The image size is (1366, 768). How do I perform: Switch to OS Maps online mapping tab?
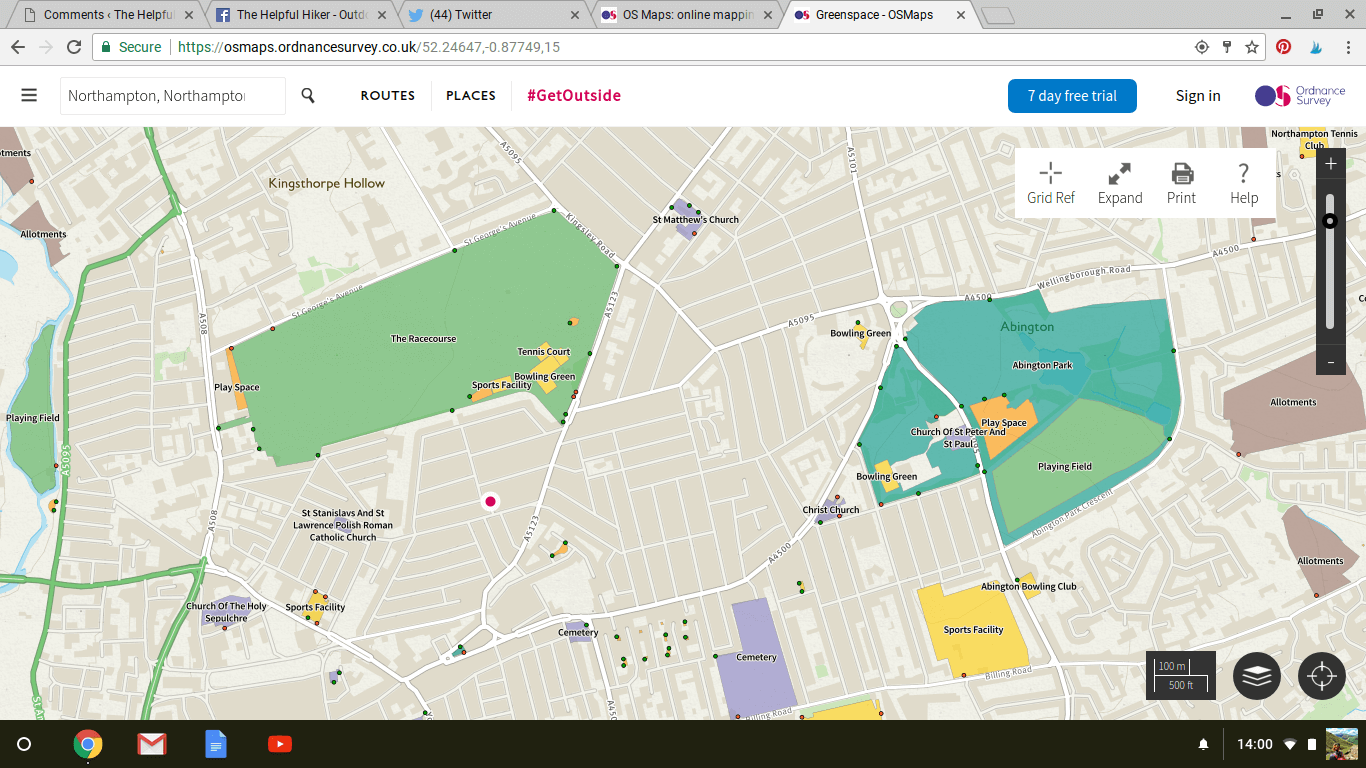(x=686, y=15)
